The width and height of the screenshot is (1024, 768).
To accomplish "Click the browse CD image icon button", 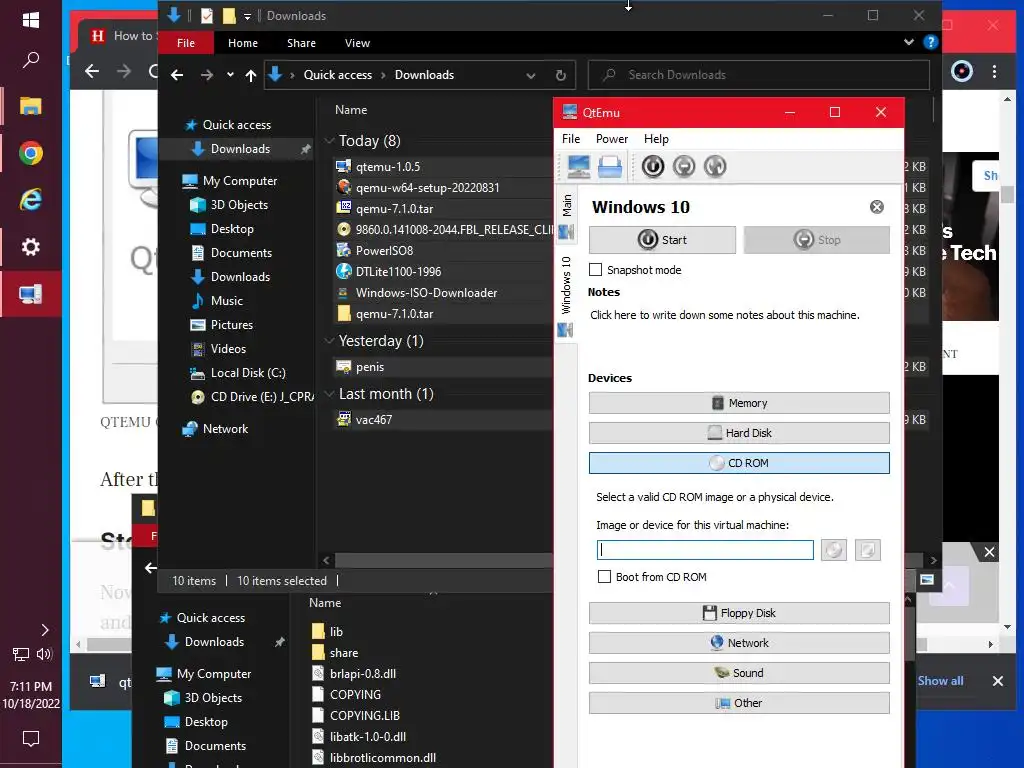I will coord(834,550).
